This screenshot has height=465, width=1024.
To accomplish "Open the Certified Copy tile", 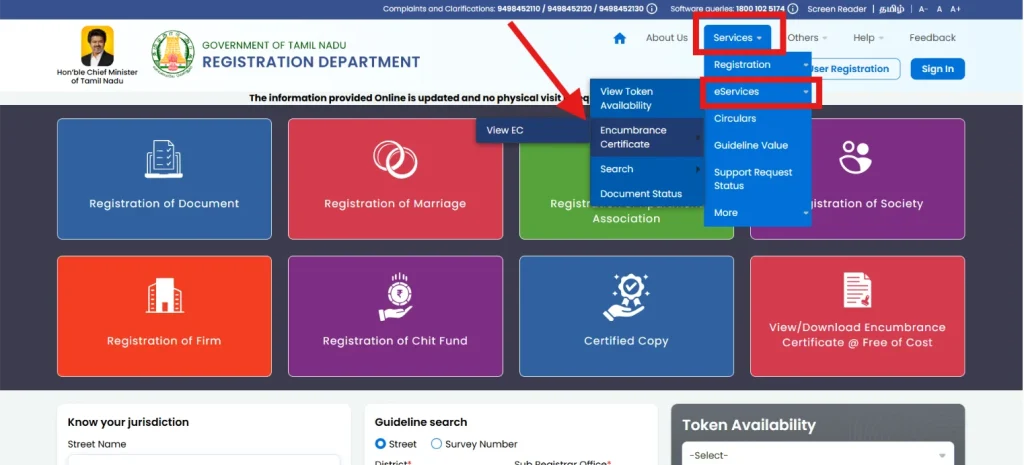I will click(626, 316).
